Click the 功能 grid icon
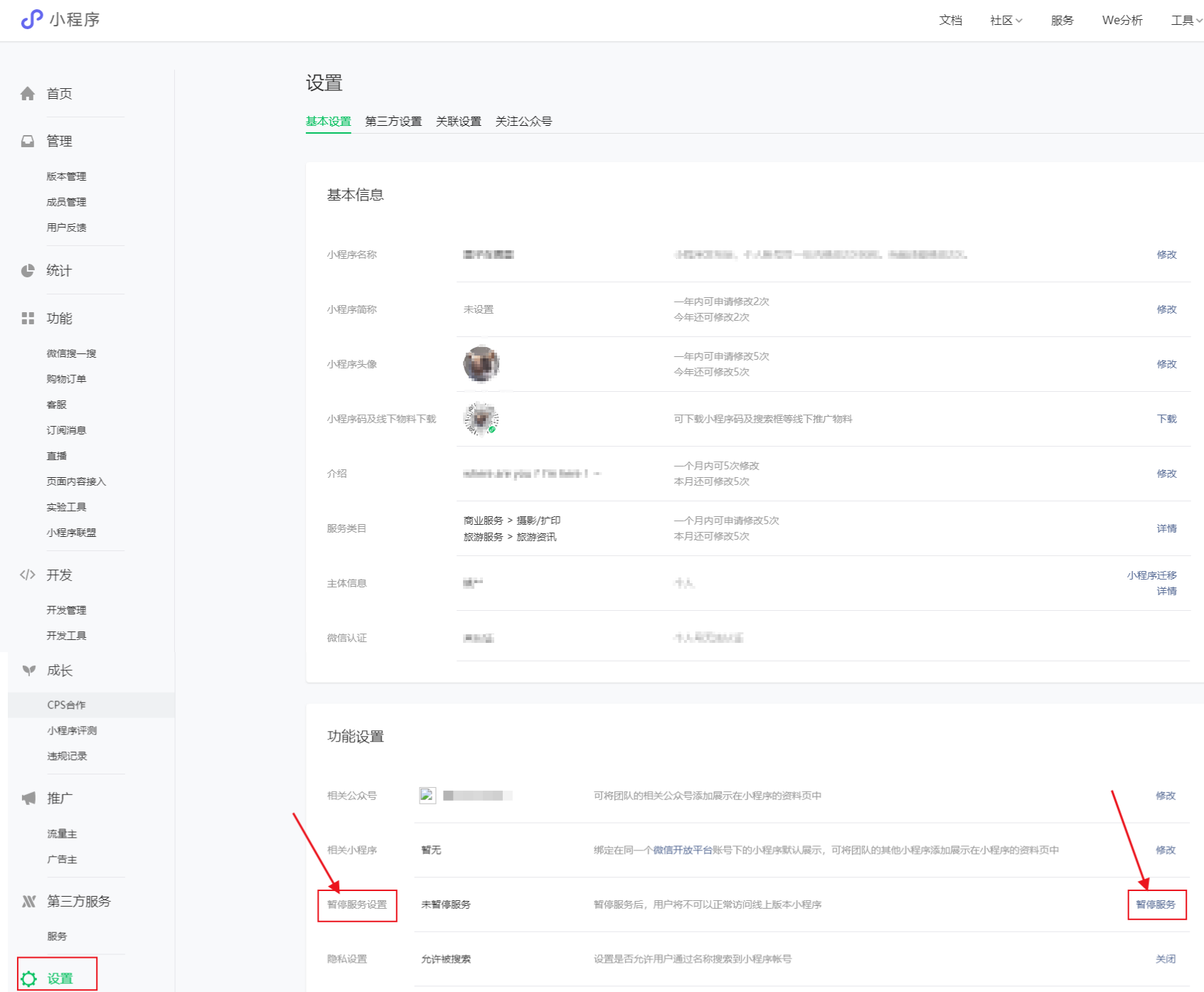Viewport: 1204px width, 992px height. click(28, 319)
